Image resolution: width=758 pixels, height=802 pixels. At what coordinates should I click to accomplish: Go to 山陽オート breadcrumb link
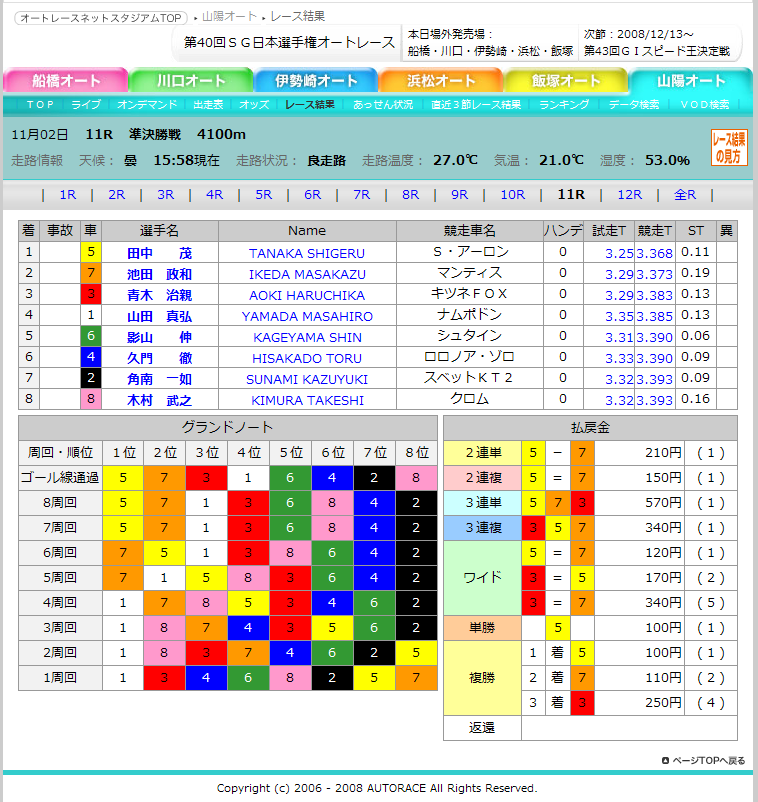click(229, 16)
